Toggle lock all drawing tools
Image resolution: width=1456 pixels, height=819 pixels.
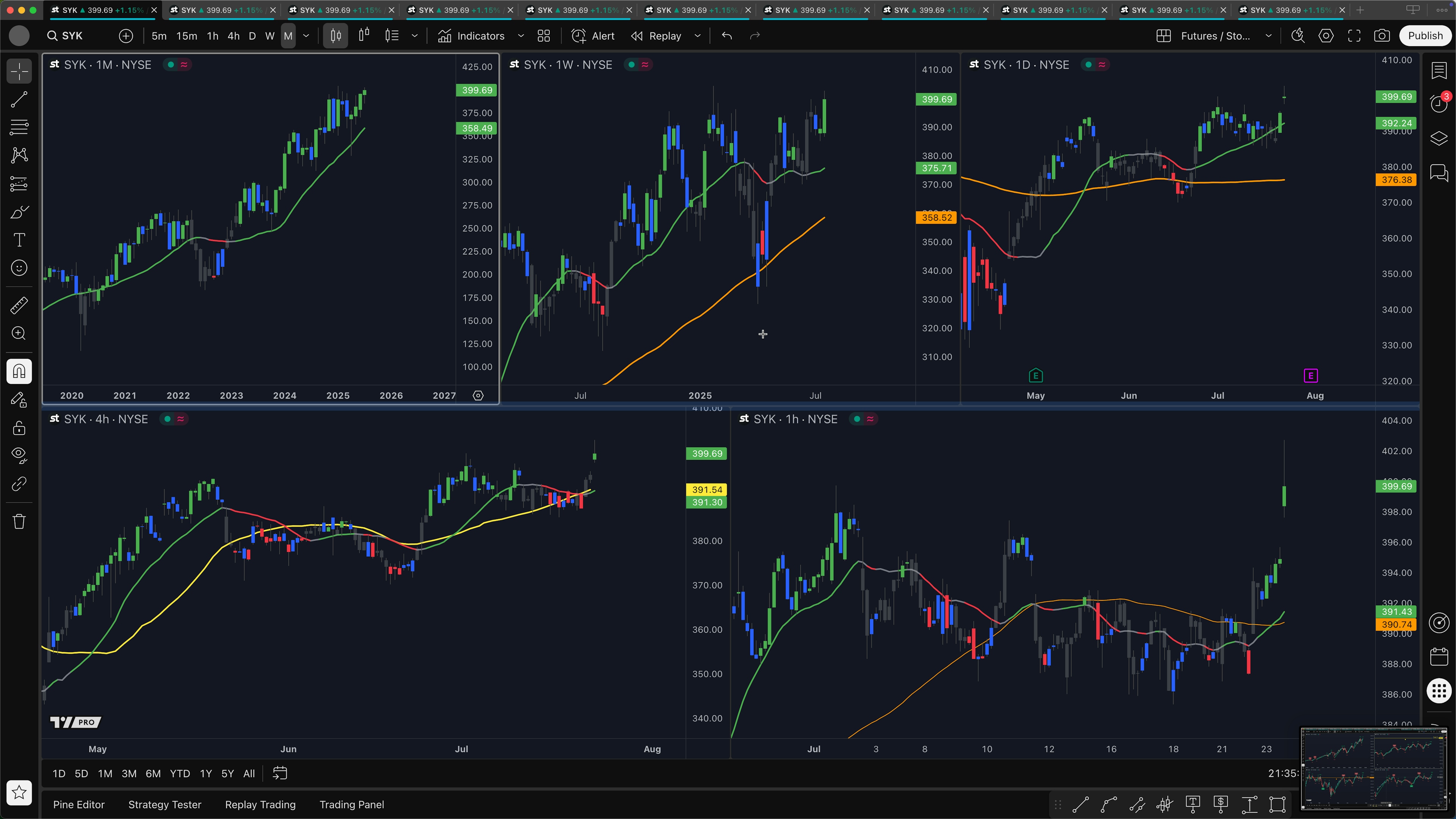pos(19,428)
